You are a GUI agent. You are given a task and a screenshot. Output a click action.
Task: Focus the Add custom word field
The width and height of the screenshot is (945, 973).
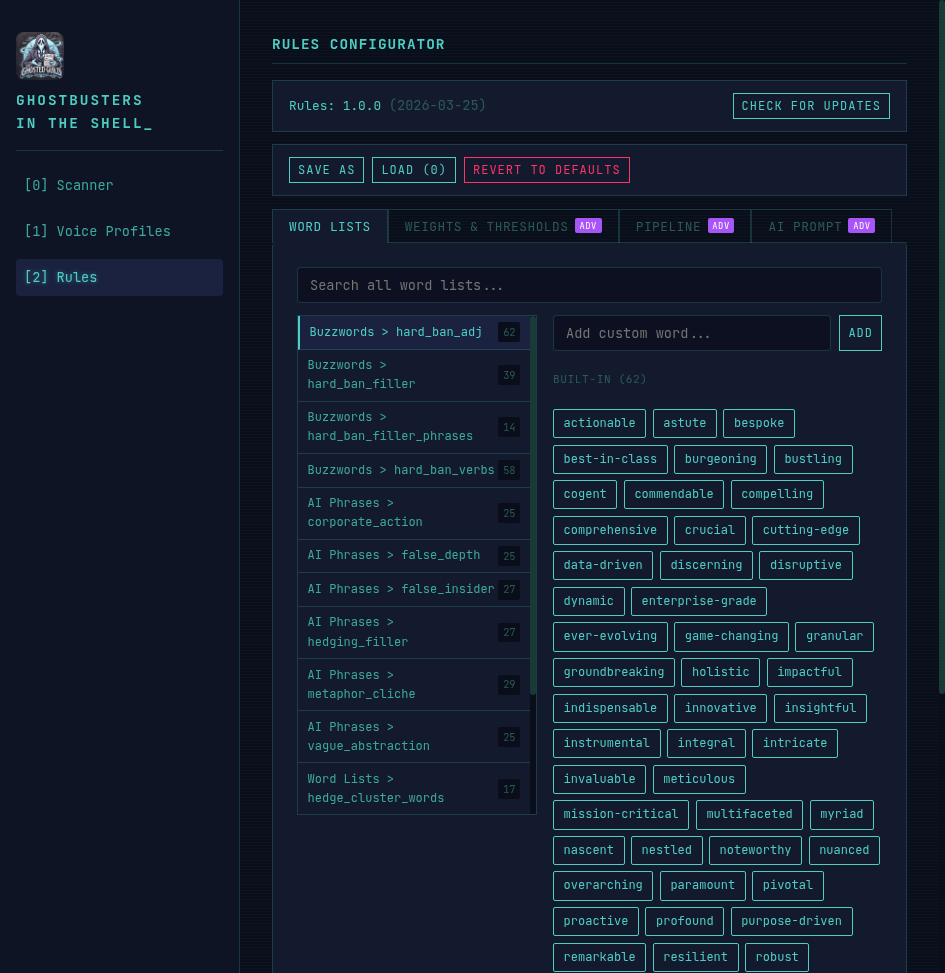click(692, 333)
